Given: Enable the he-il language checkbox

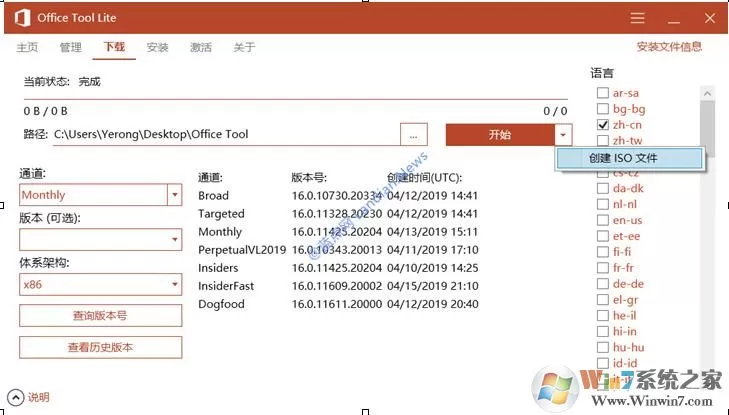Looking at the screenshot, I should point(603,316).
